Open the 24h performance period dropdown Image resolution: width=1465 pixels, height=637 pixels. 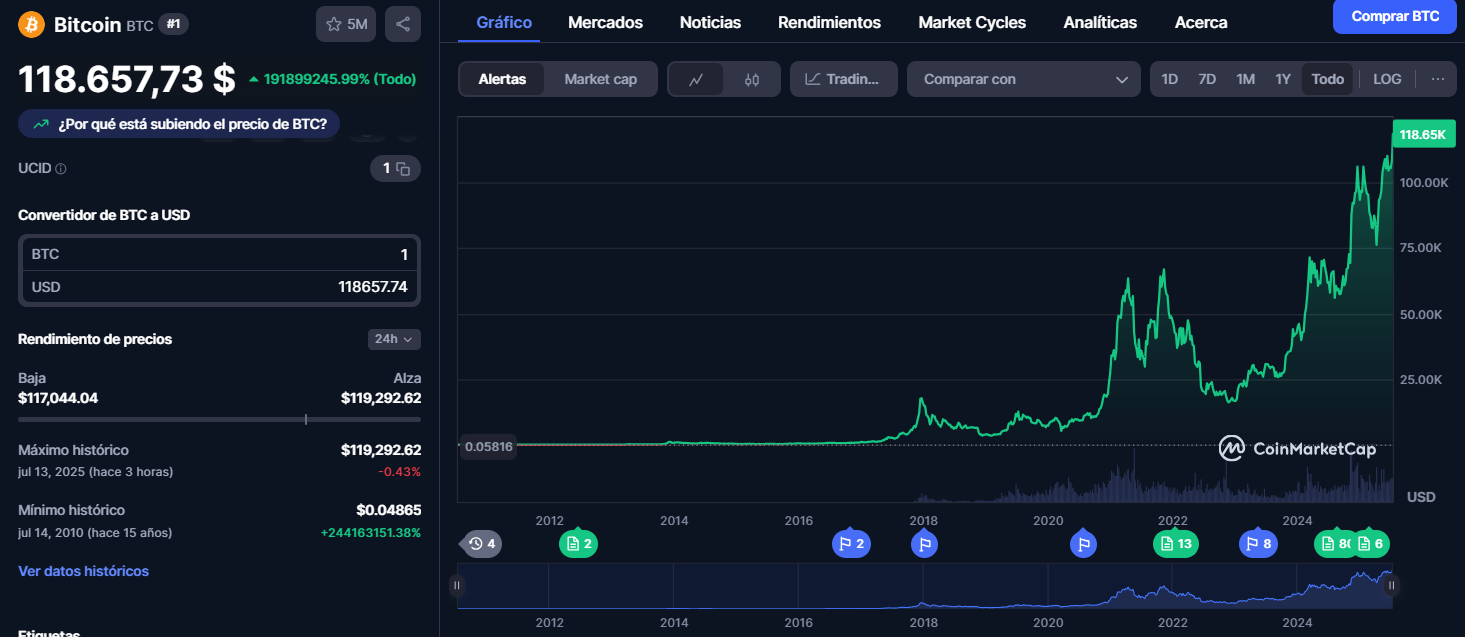tap(394, 339)
